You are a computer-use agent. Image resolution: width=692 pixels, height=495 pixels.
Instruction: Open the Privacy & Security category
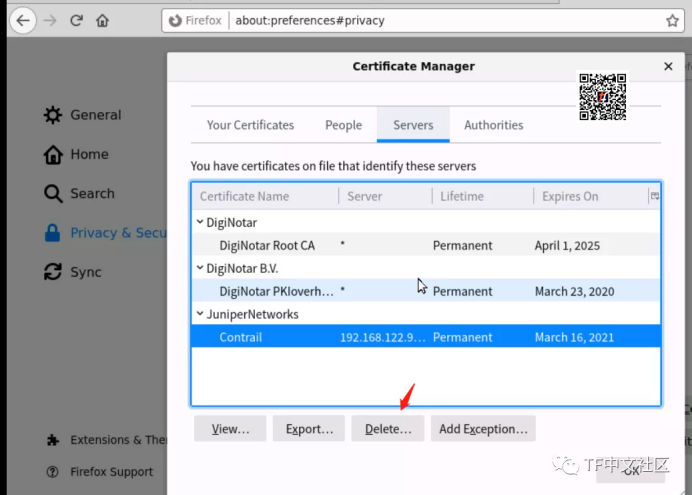pyautogui.click(x=118, y=232)
